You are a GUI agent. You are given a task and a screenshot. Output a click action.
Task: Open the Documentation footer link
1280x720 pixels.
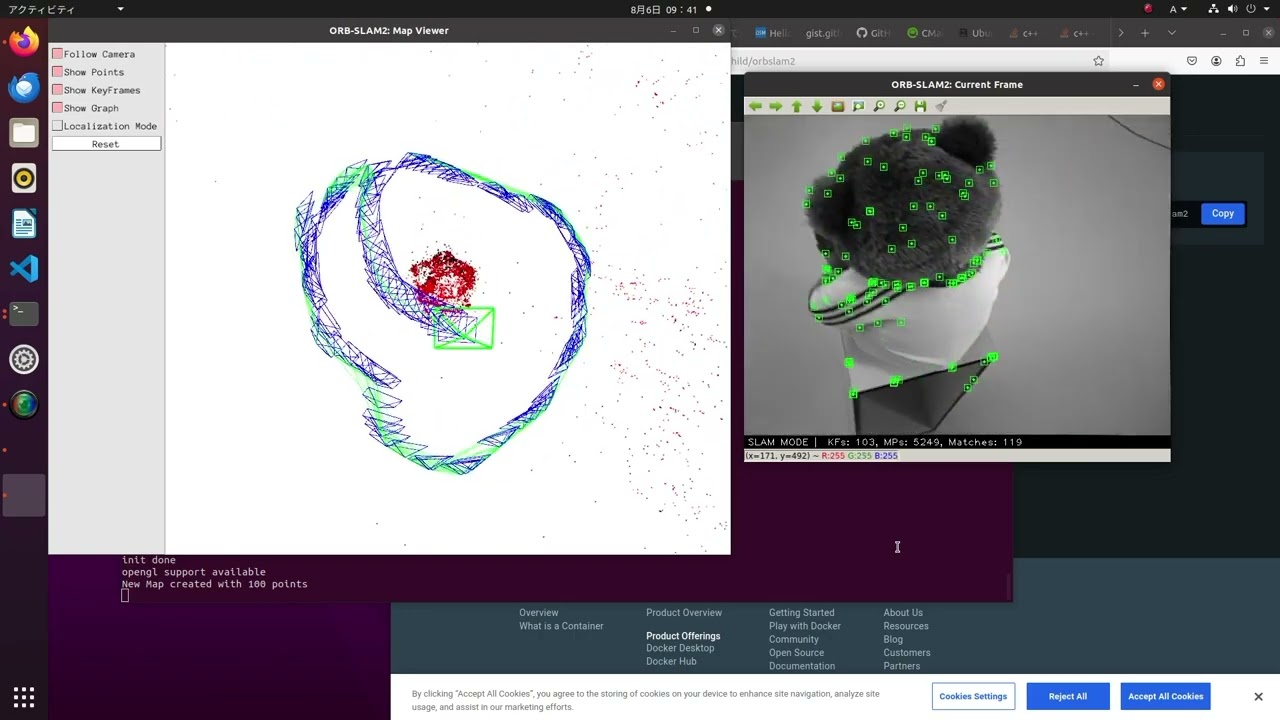click(x=801, y=666)
